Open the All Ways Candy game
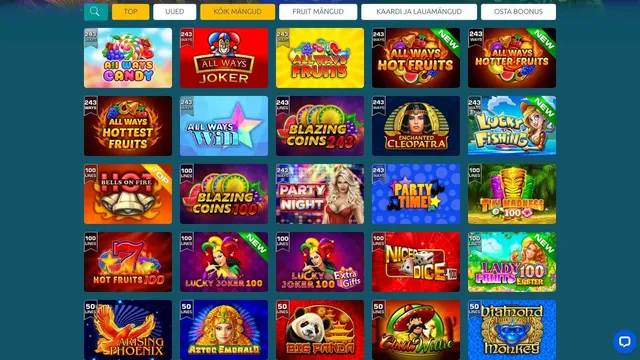The height and width of the screenshot is (360, 640). click(128, 58)
